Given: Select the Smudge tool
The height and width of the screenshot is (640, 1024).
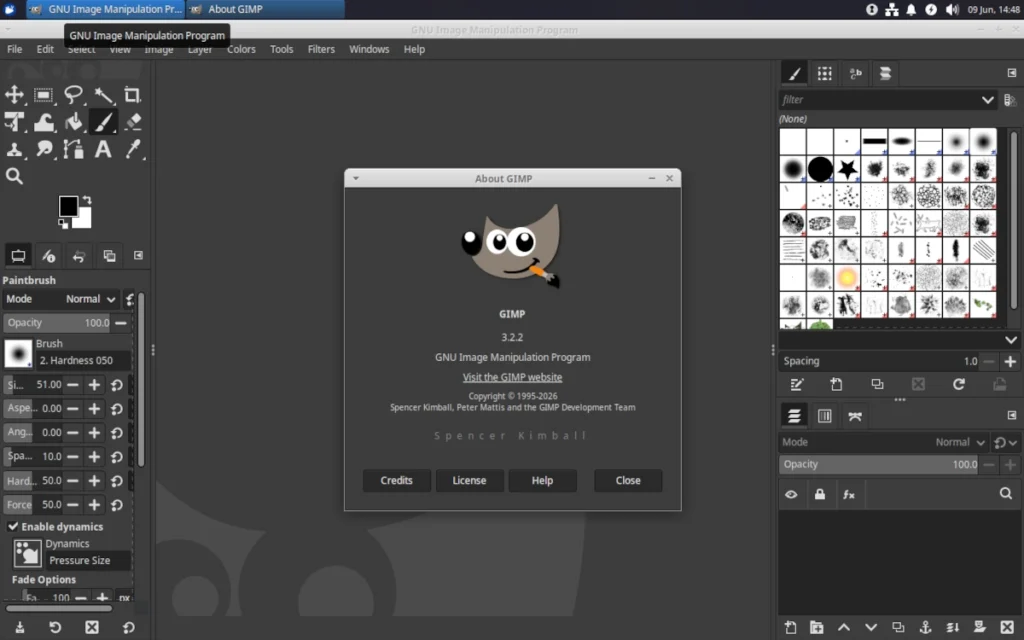Looking at the screenshot, I should point(44,150).
